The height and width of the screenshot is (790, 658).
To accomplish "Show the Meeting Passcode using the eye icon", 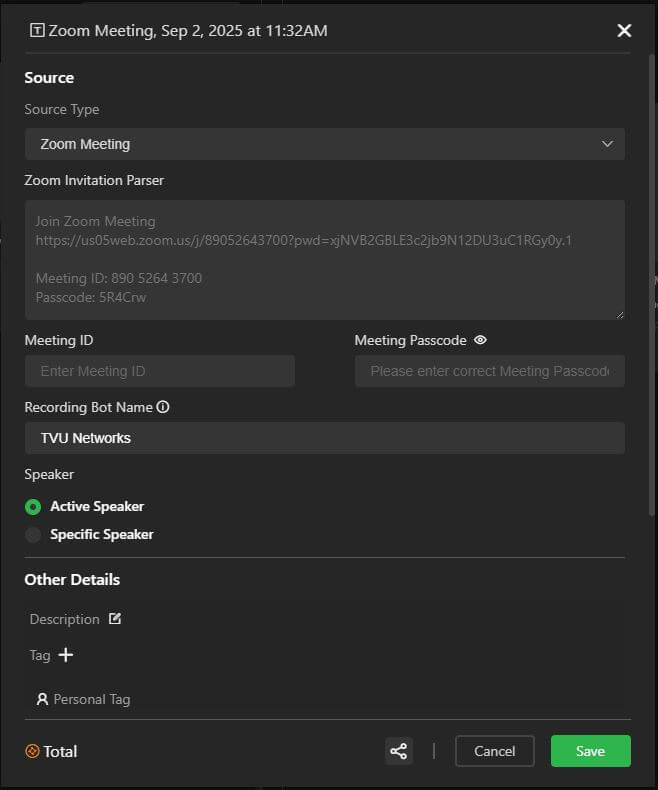I will coord(480,340).
